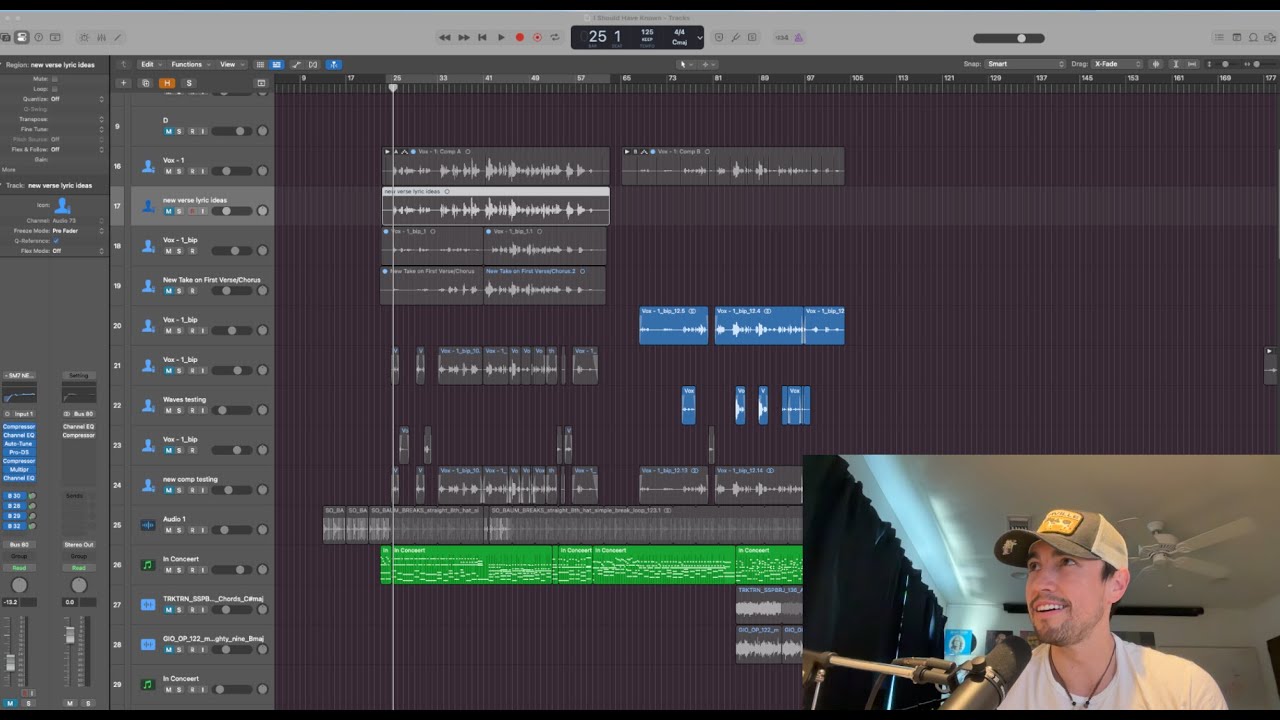Click the global Solo S button above the track headers
The image size is (1280, 720).
click(189, 83)
